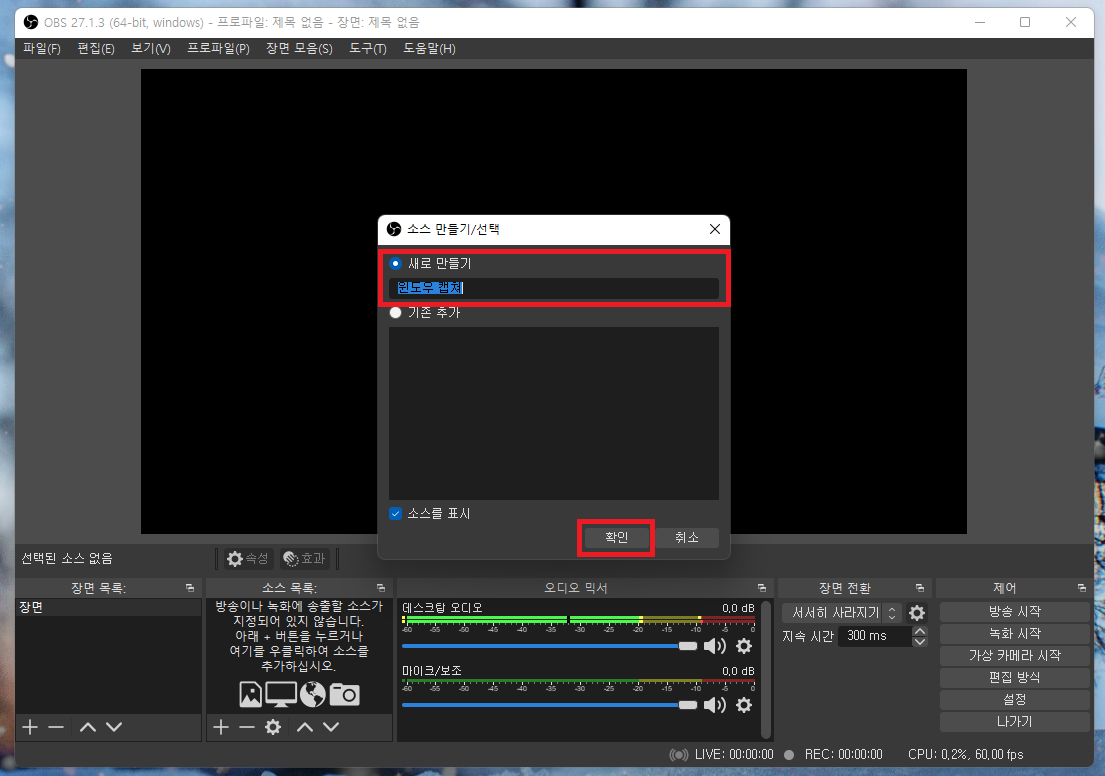
Task: Open the 보기(V) menu
Action: (x=151, y=49)
